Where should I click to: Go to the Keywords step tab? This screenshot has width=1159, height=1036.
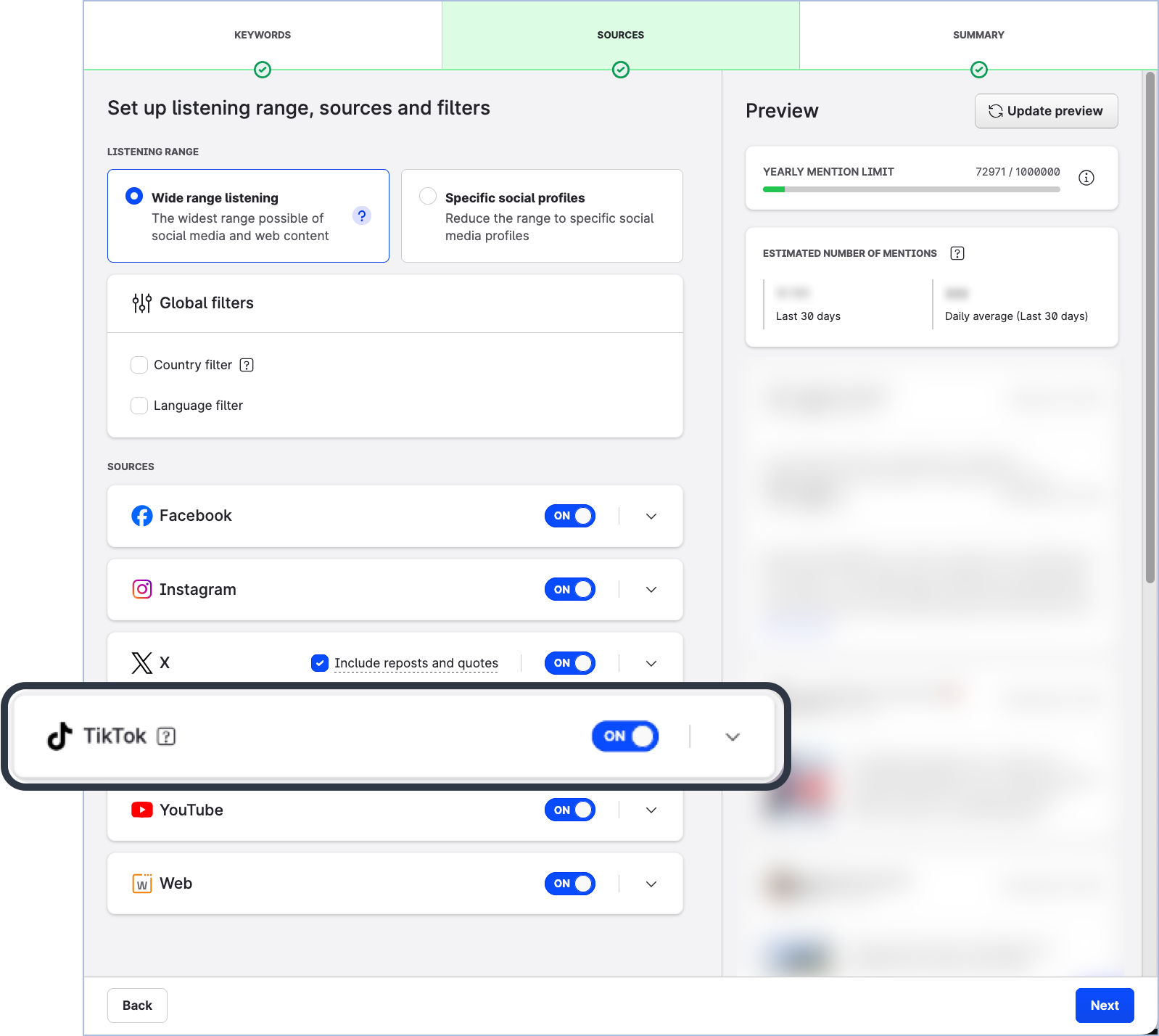click(263, 35)
